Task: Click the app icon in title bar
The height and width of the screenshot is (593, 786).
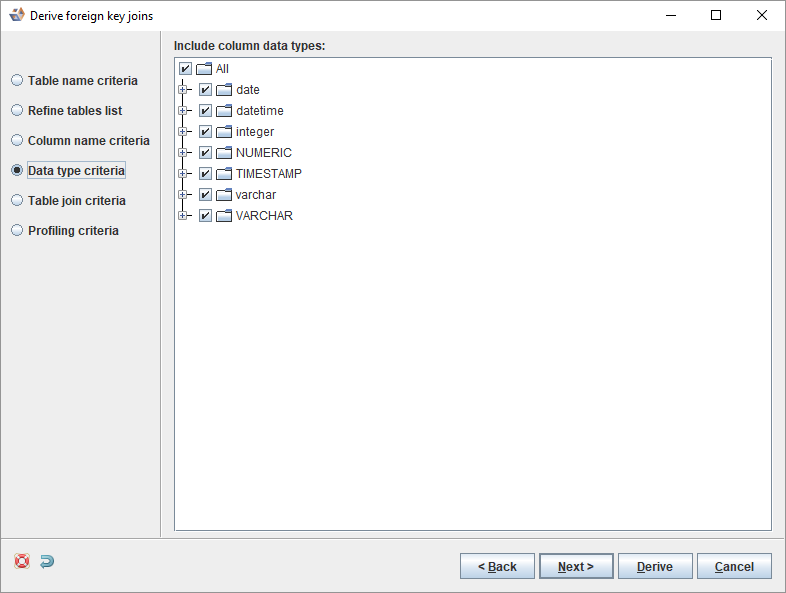Action: pos(16,15)
